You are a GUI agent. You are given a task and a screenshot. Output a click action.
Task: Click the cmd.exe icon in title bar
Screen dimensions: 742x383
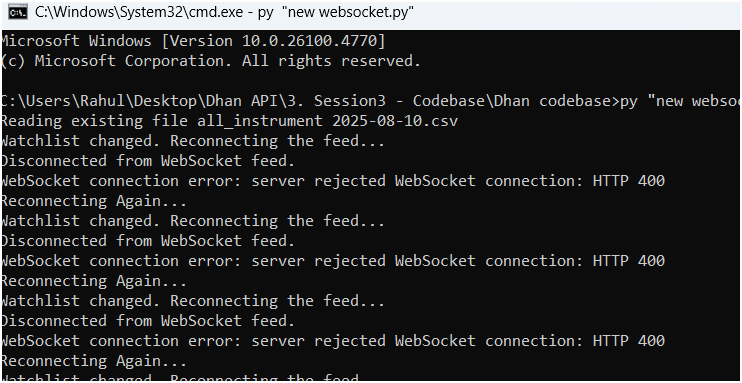click(x=18, y=13)
